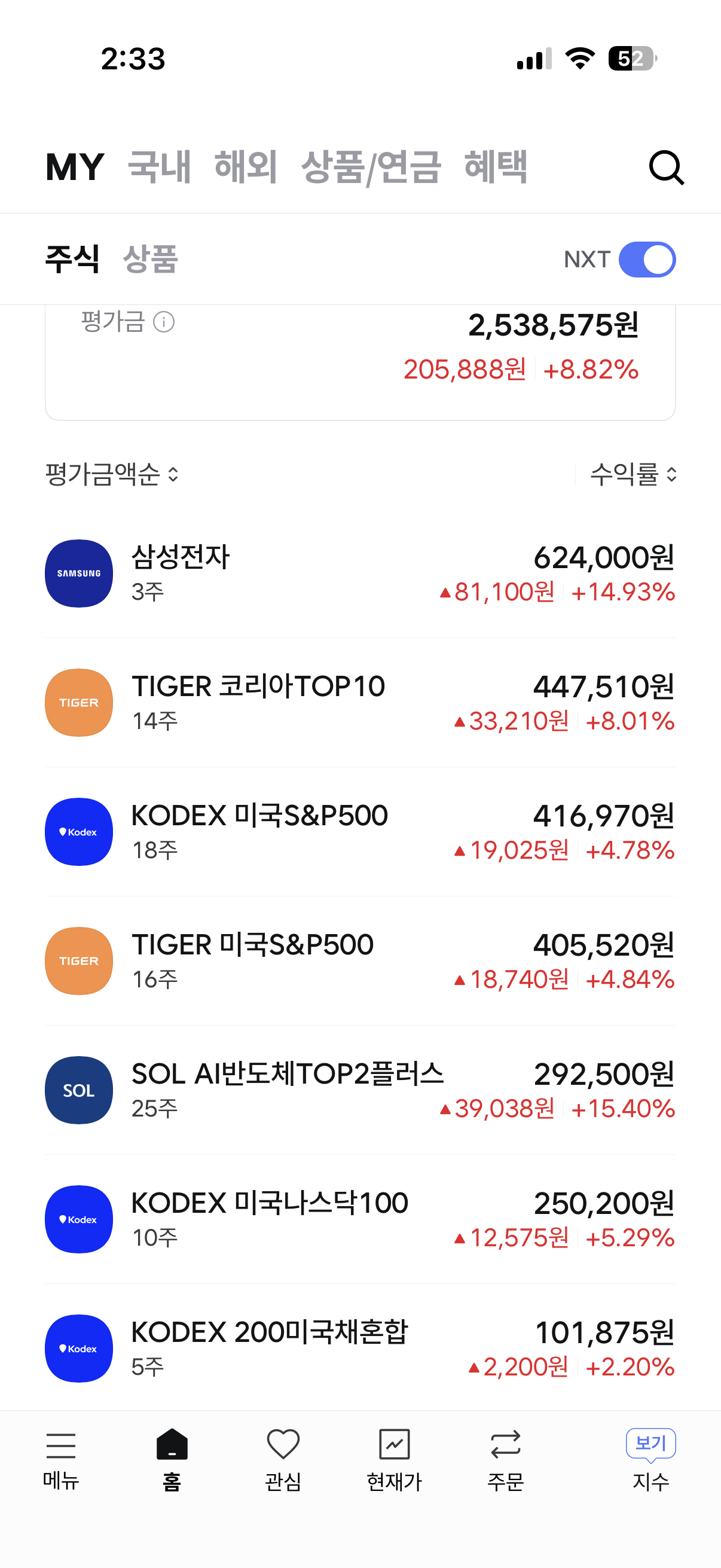This screenshot has height=1568, width=721.
Task: Open the 관심 heart icon
Action: (x=283, y=1445)
